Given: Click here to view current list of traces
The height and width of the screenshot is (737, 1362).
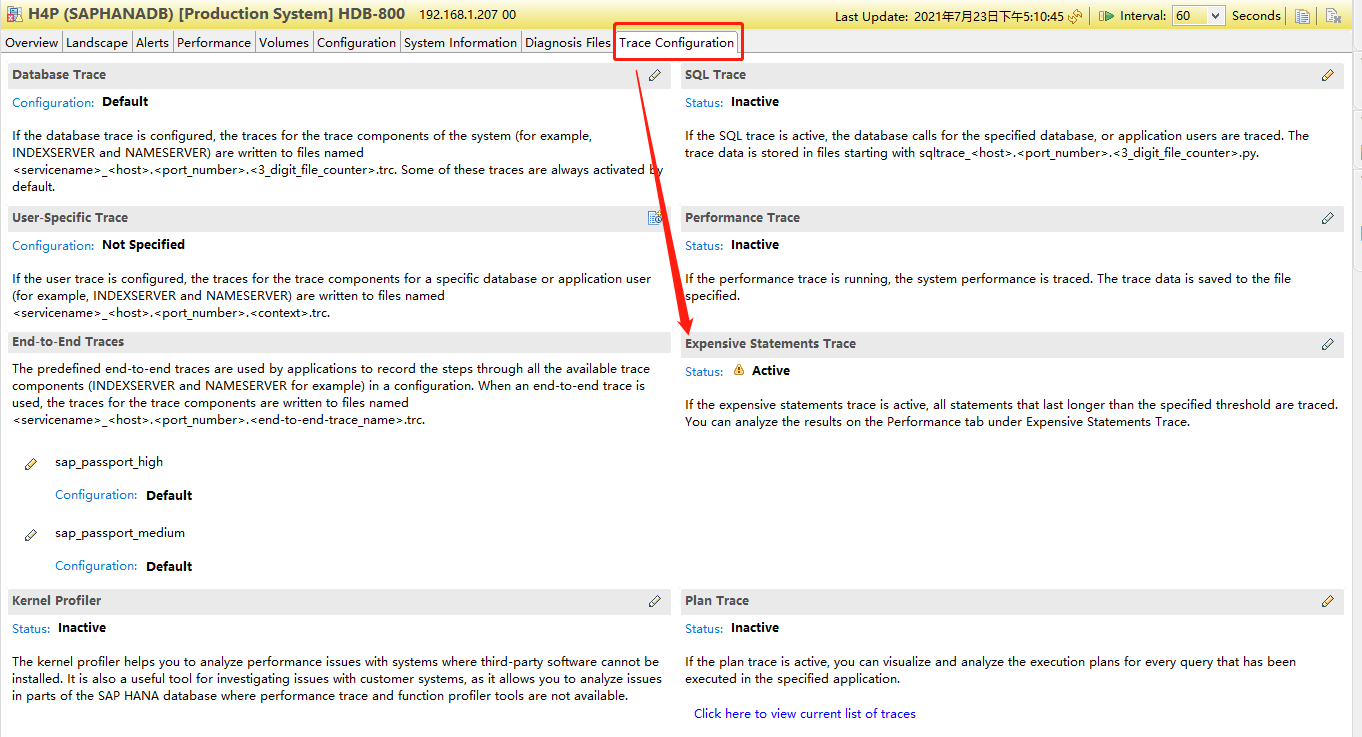Looking at the screenshot, I should [805, 714].
